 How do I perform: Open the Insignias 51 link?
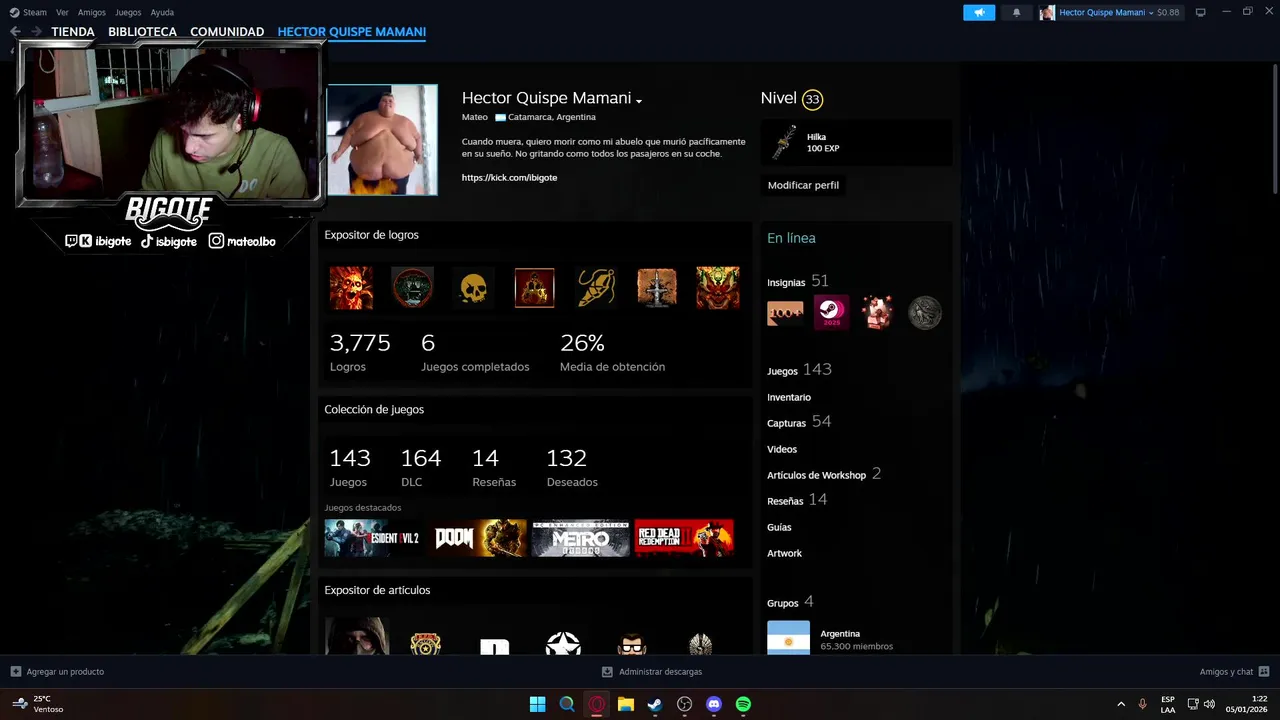coord(798,282)
